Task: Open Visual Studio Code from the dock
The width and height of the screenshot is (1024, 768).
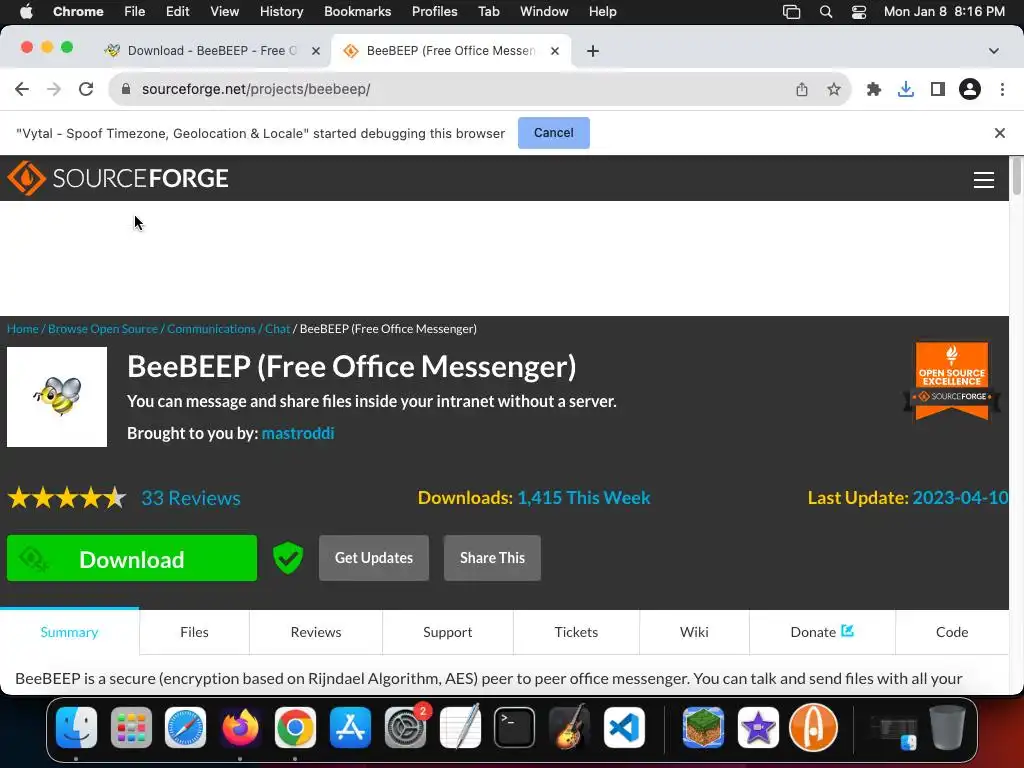Action: (x=624, y=728)
